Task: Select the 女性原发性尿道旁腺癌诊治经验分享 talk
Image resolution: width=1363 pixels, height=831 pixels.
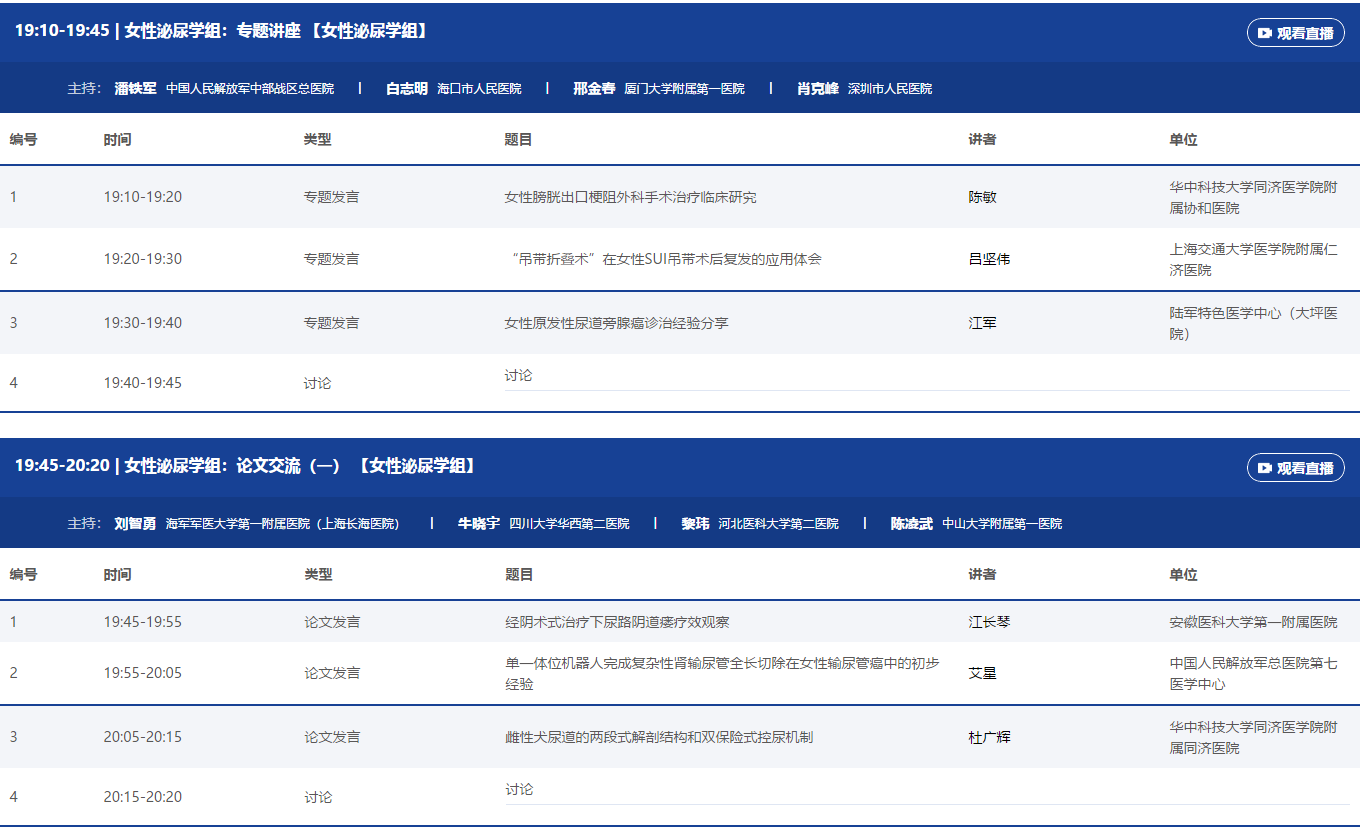Action: tap(616, 324)
